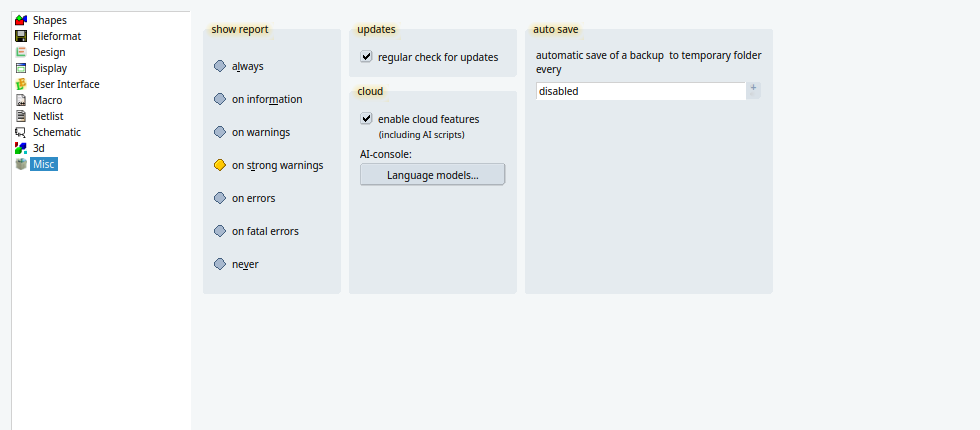Screen dimensions: 980x430
Task: Click the Misc category icon
Action: [21, 164]
